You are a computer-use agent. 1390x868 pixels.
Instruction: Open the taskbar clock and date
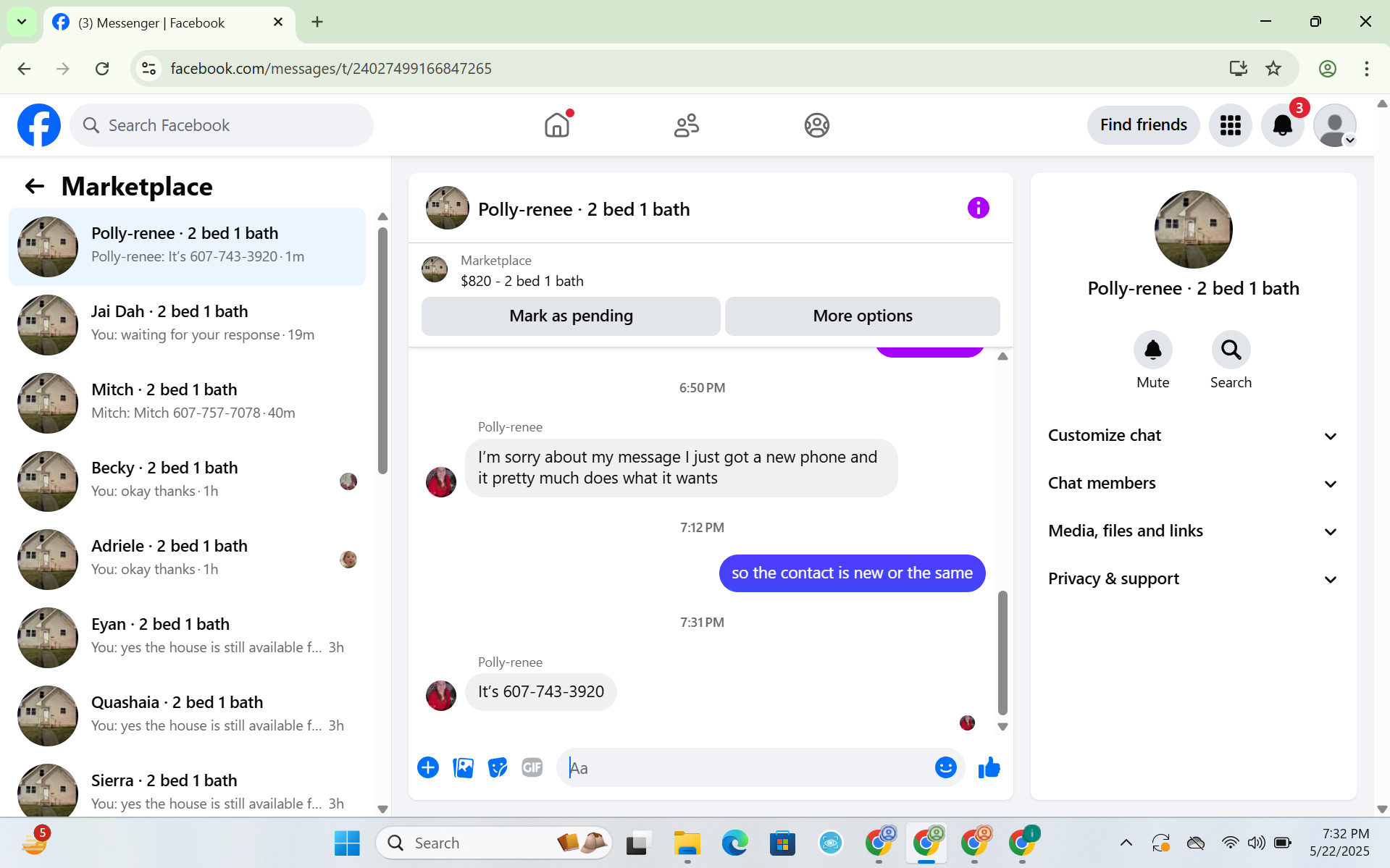click(1340, 843)
